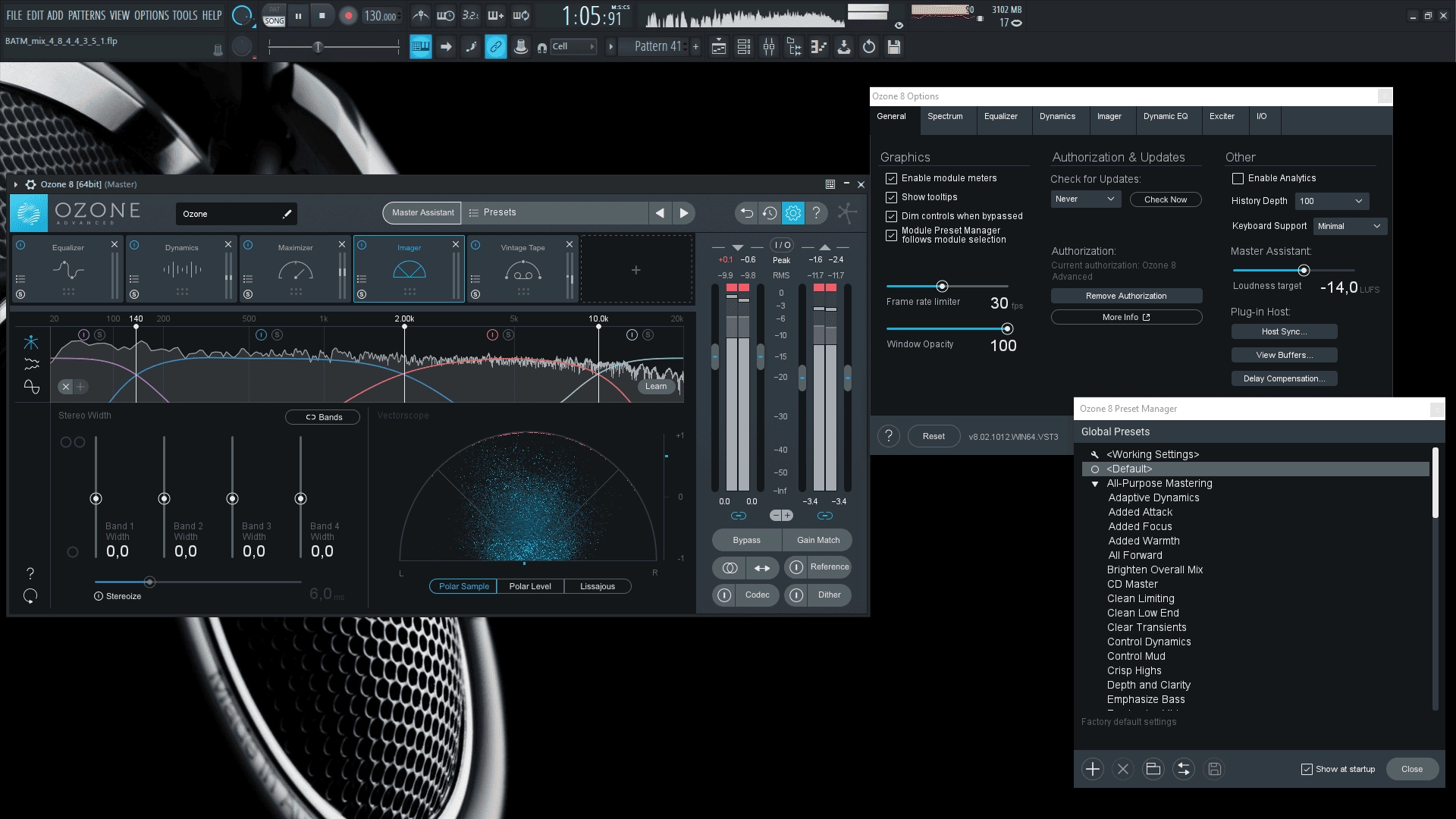Screen dimensions: 1456x819
Task: Click the input gain link icon
Action: tap(738, 516)
